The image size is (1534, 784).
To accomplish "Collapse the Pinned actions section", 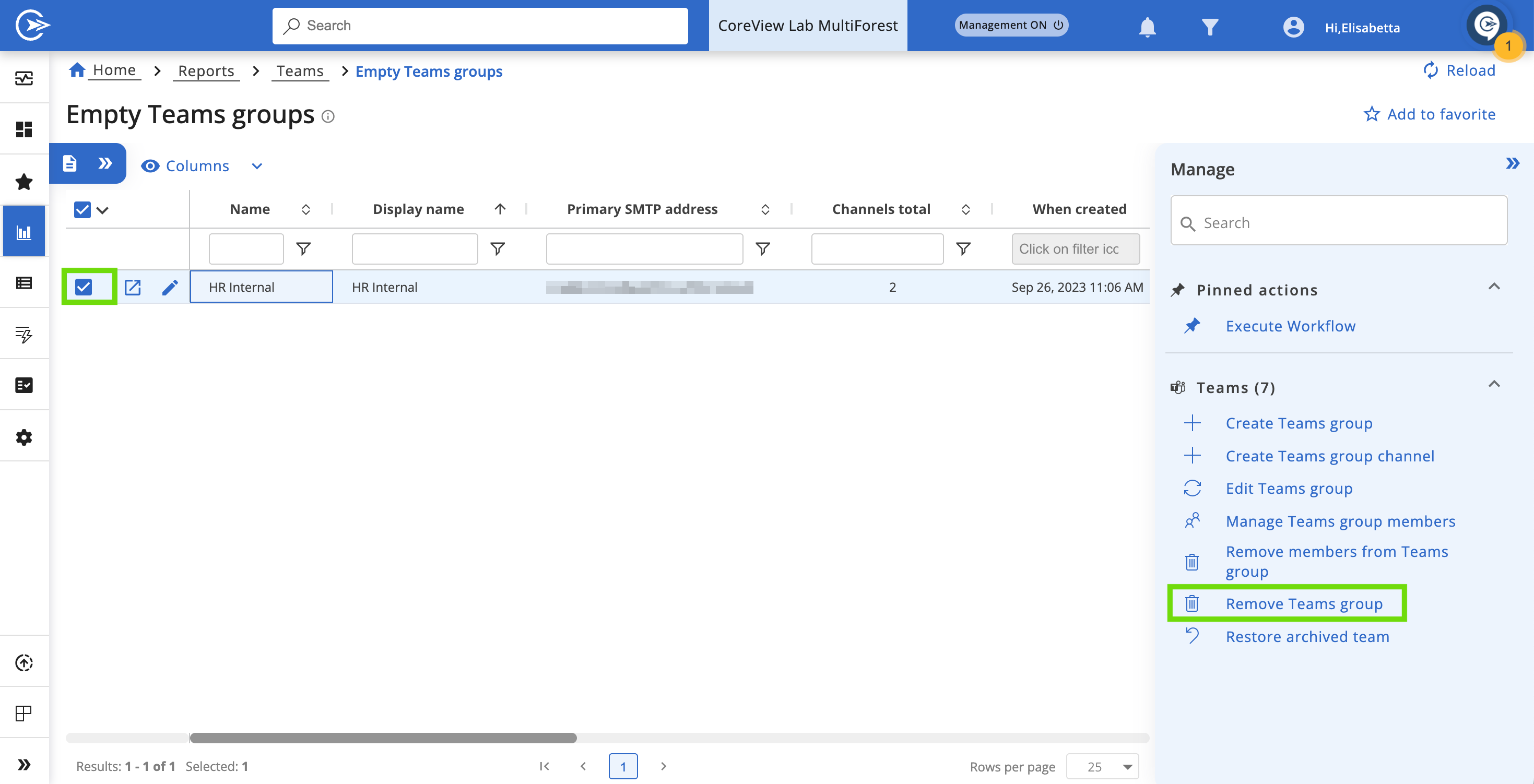I will click(x=1493, y=287).
